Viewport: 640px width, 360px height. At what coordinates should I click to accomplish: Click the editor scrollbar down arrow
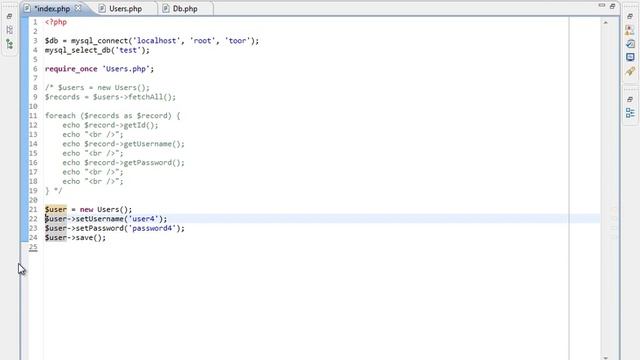pos(605,358)
